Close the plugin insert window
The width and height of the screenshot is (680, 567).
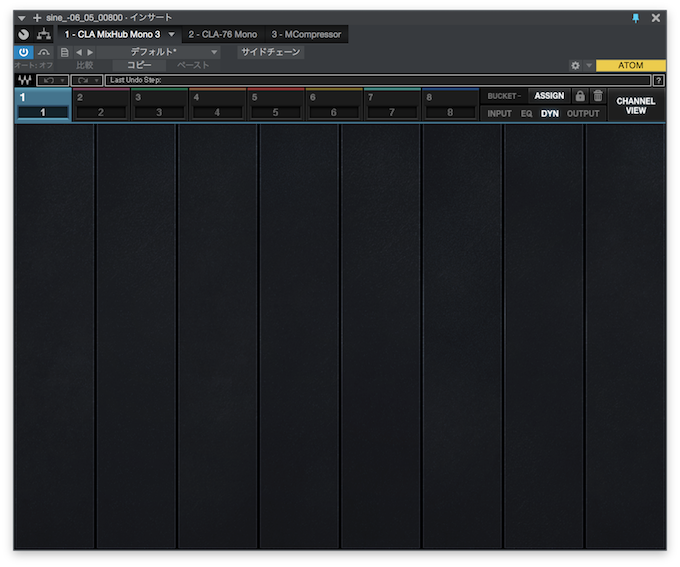pos(656,18)
